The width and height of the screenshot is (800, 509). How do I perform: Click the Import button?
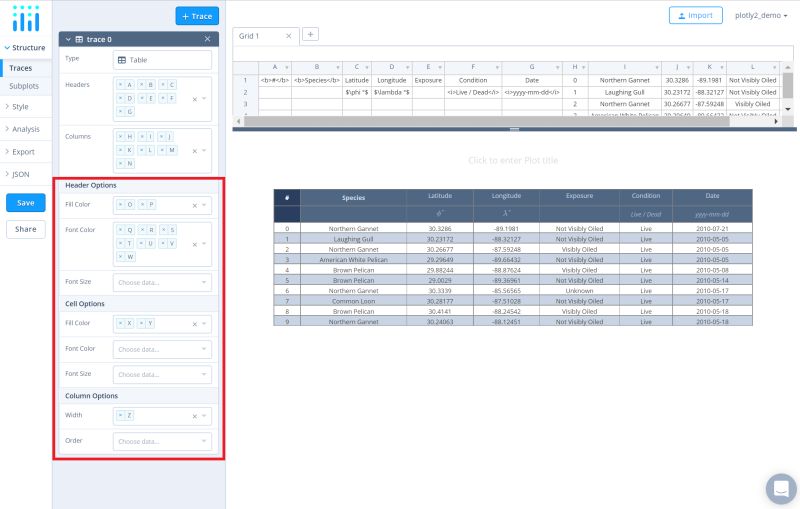click(695, 15)
